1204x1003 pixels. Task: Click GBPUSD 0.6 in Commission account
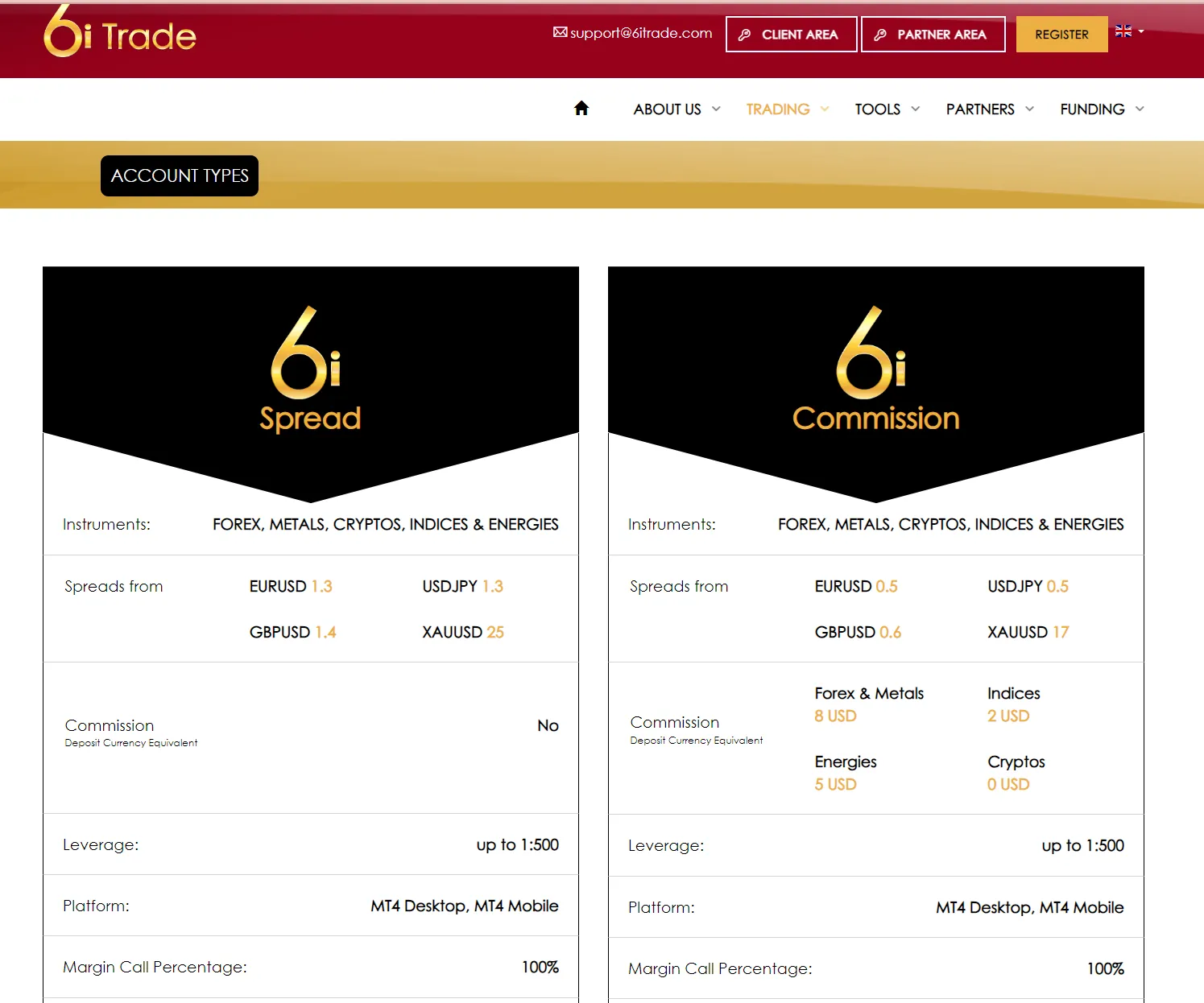pyautogui.click(x=858, y=633)
